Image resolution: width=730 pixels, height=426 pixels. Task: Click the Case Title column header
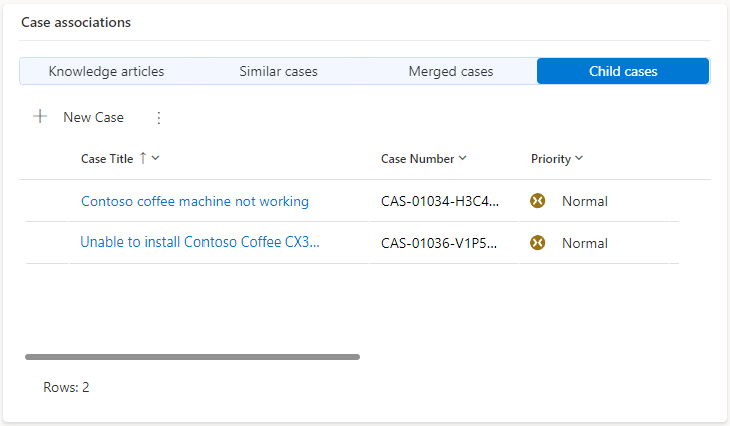(x=107, y=159)
